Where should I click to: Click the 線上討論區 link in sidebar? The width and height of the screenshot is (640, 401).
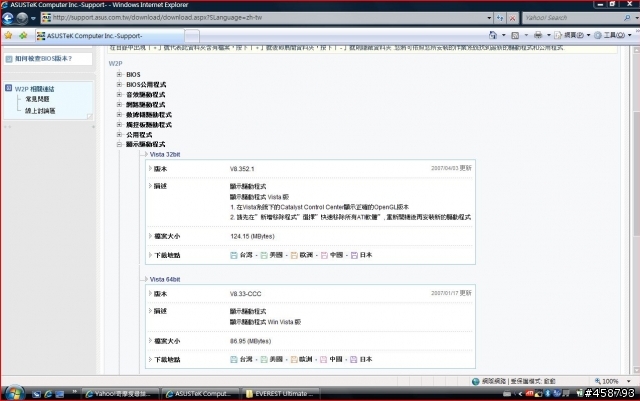[x=40, y=111]
